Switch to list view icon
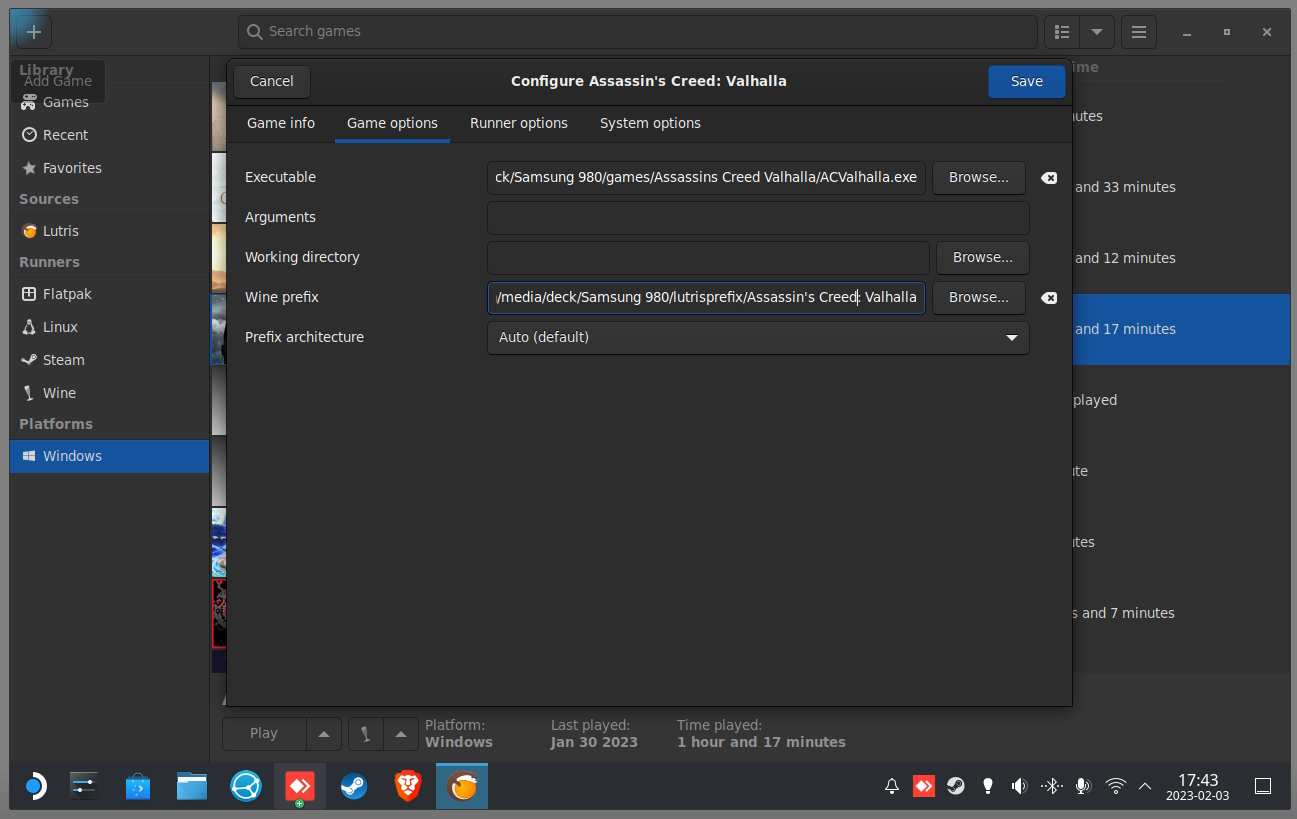This screenshot has width=1297, height=819. point(1062,32)
